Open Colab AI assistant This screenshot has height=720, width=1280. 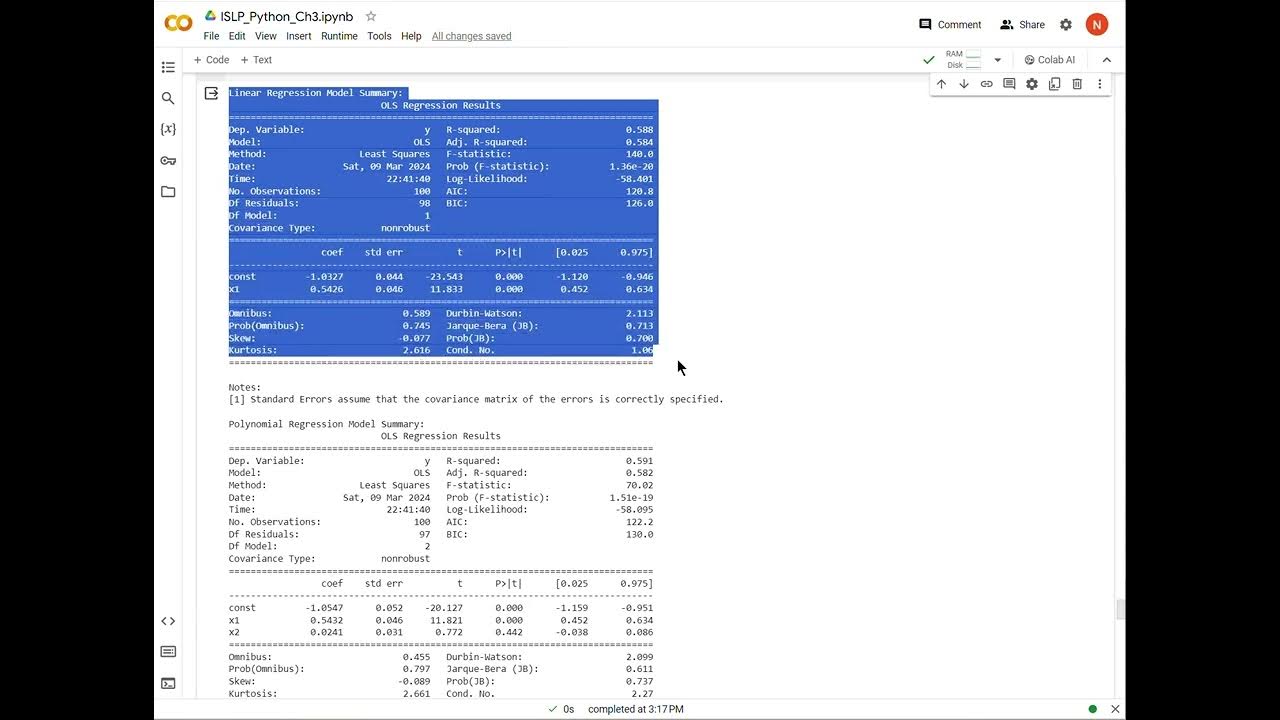pos(1050,60)
